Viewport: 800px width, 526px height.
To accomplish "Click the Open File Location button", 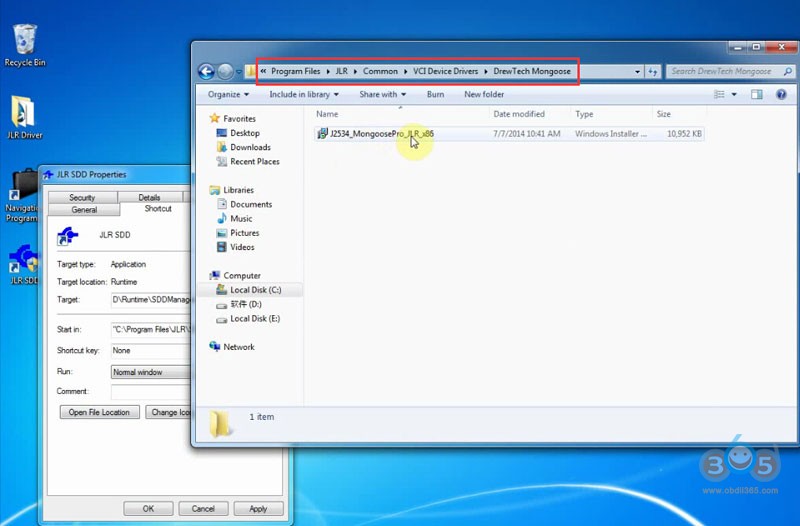I will click(x=99, y=412).
